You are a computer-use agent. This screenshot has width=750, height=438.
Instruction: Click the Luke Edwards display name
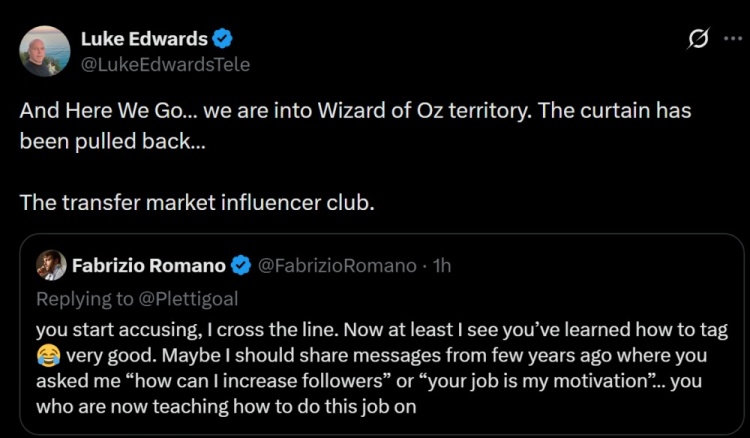tap(144, 39)
